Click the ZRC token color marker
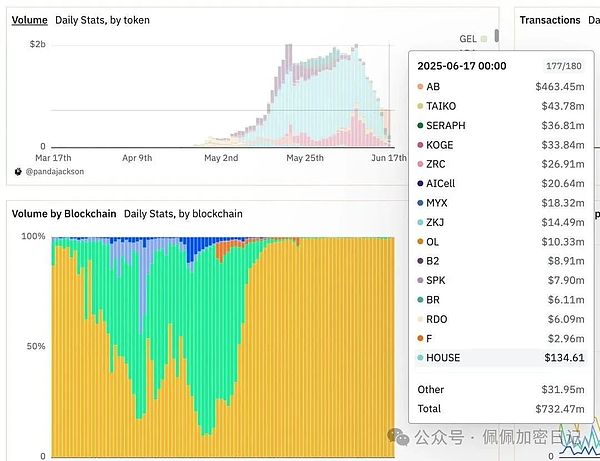600x461 pixels. pos(417,164)
